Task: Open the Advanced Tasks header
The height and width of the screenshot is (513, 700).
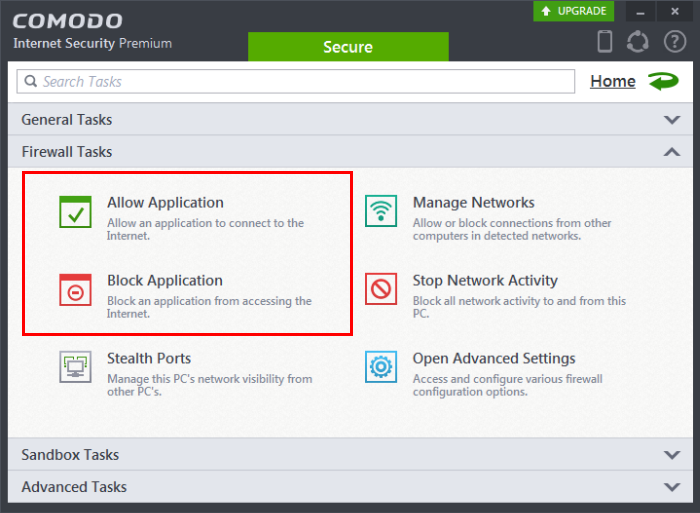Action: 350,487
